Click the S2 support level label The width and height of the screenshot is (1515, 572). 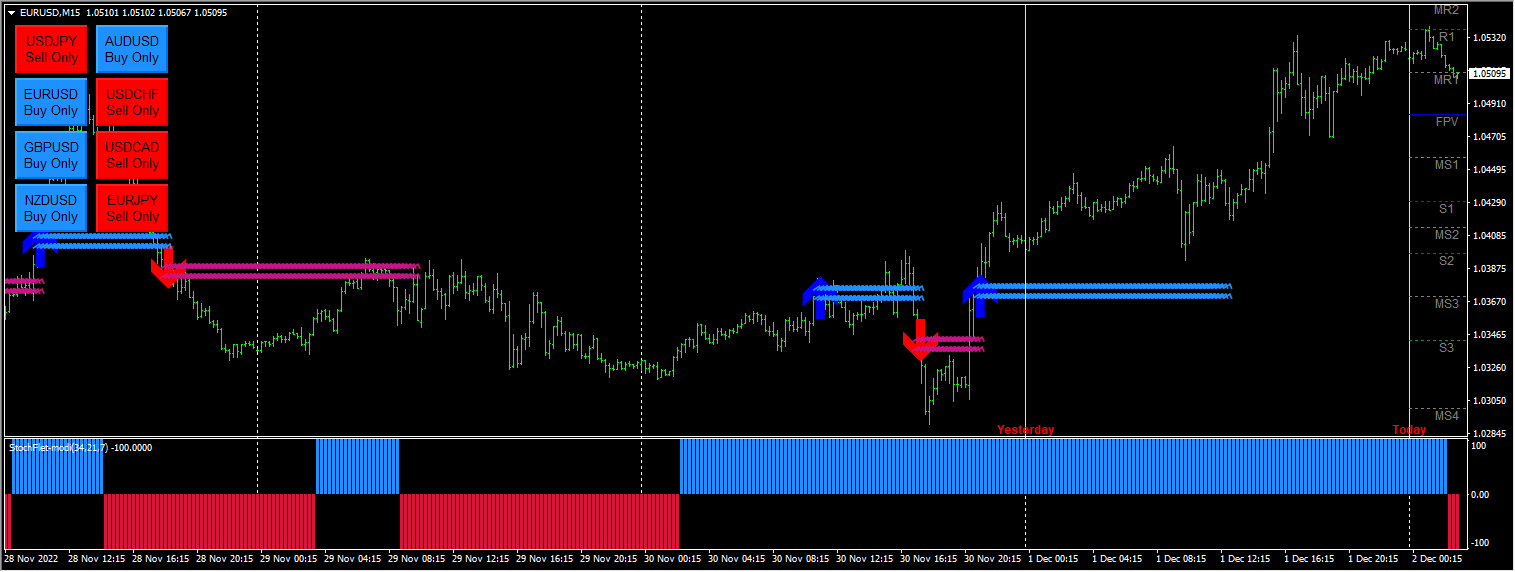(x=1447, y=260)
